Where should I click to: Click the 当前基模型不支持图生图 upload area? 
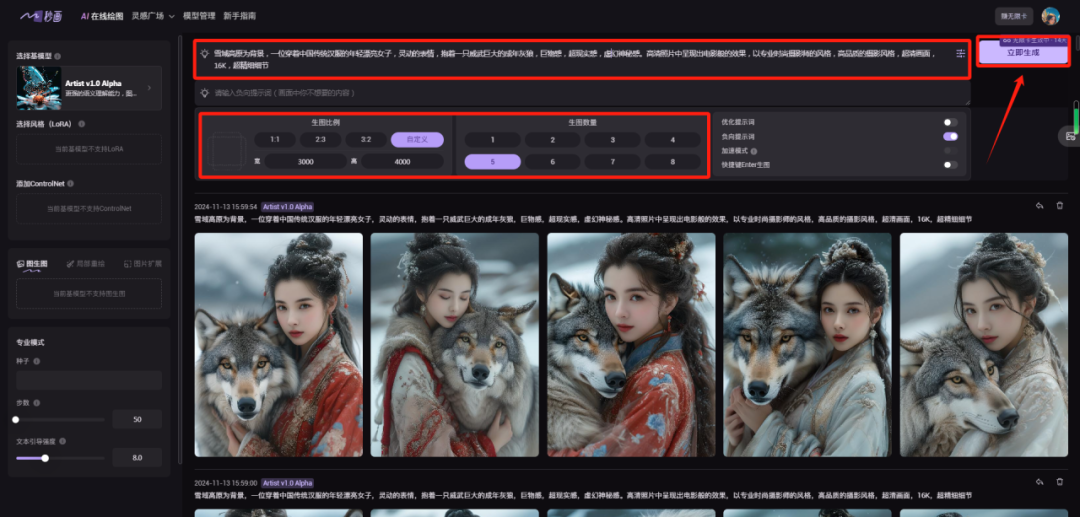(89, 293)
